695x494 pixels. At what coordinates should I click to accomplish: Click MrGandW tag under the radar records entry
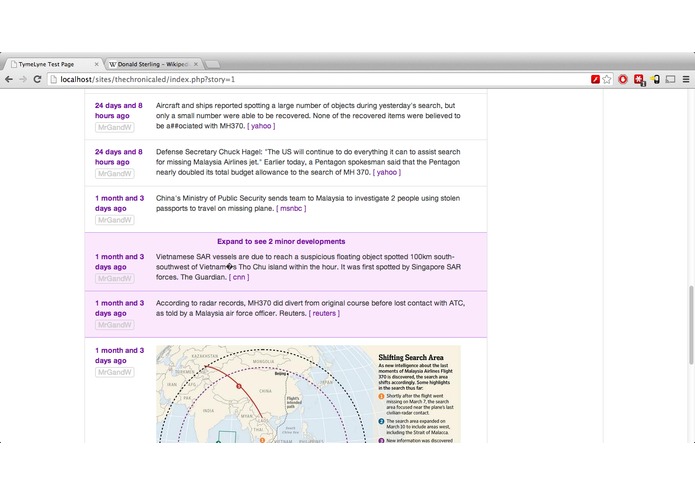(115, 325)
